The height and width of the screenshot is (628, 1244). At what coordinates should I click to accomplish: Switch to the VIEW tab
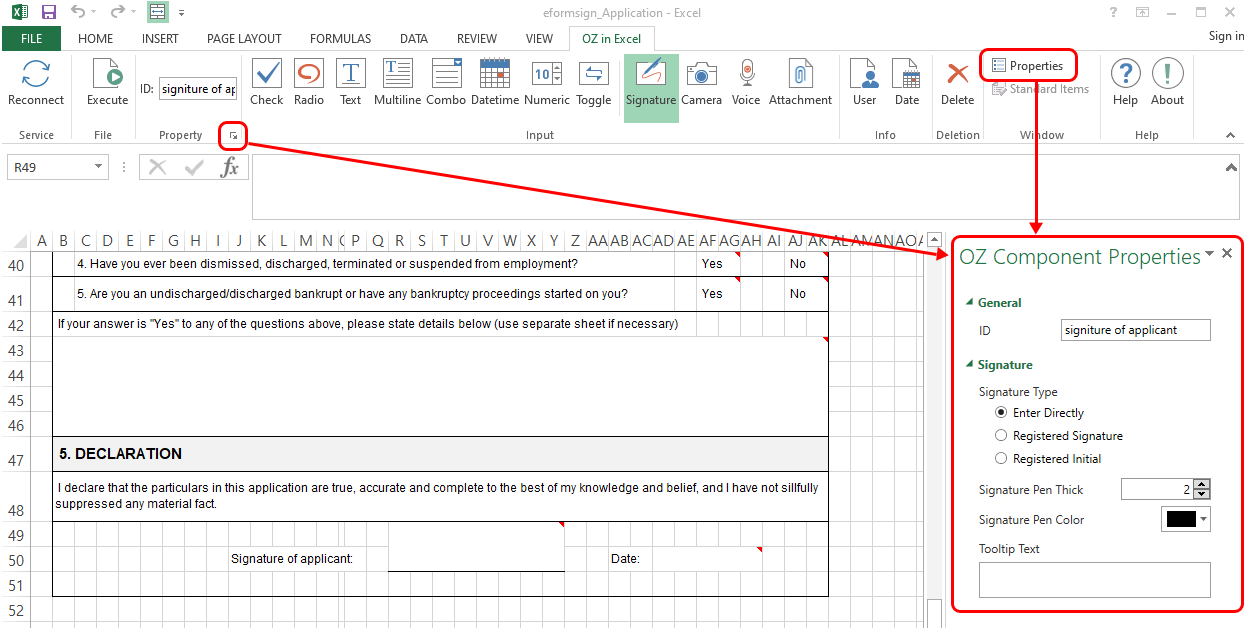click(539, 39)
